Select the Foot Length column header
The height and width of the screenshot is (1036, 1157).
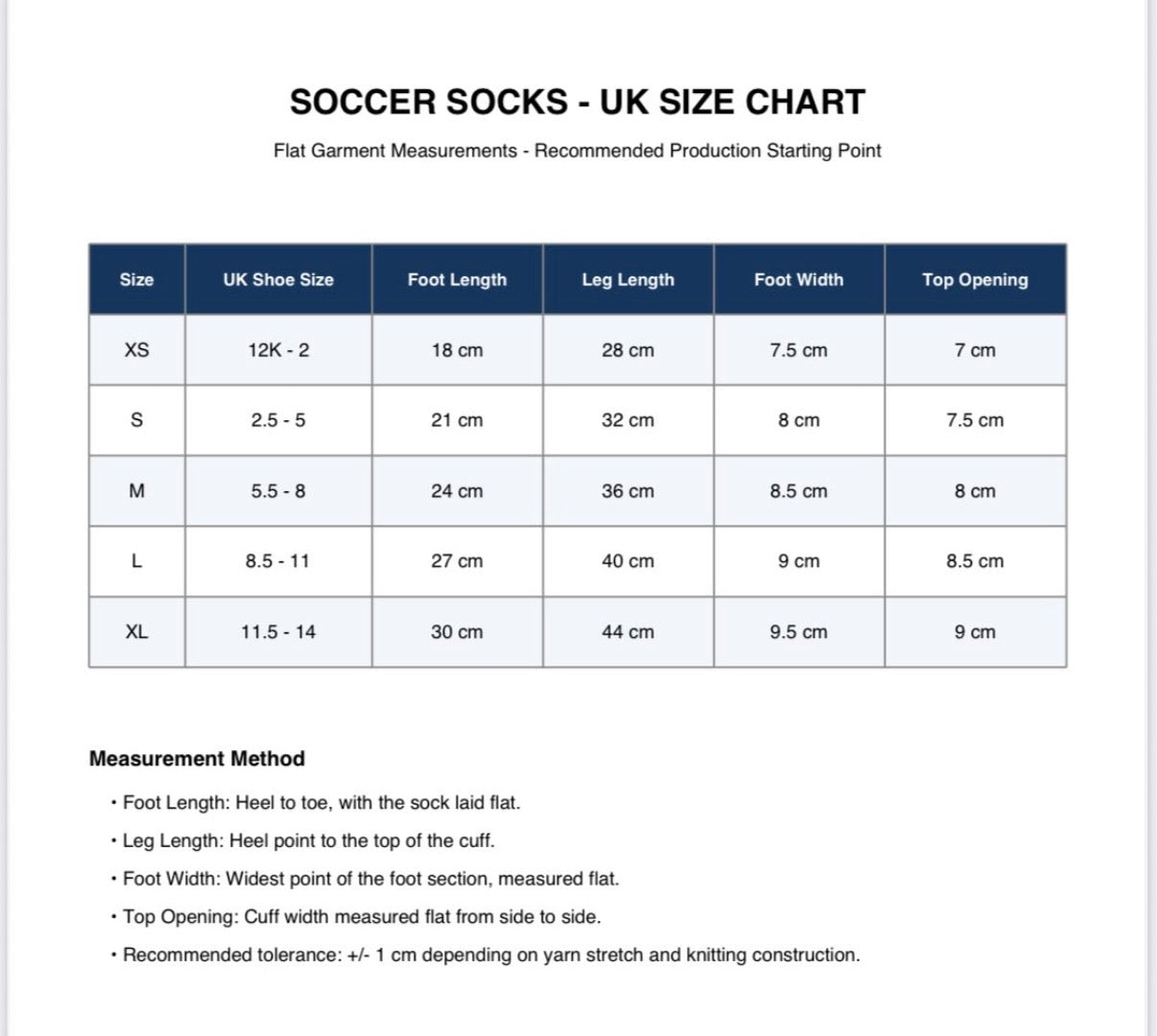click(x=458, y=279)
